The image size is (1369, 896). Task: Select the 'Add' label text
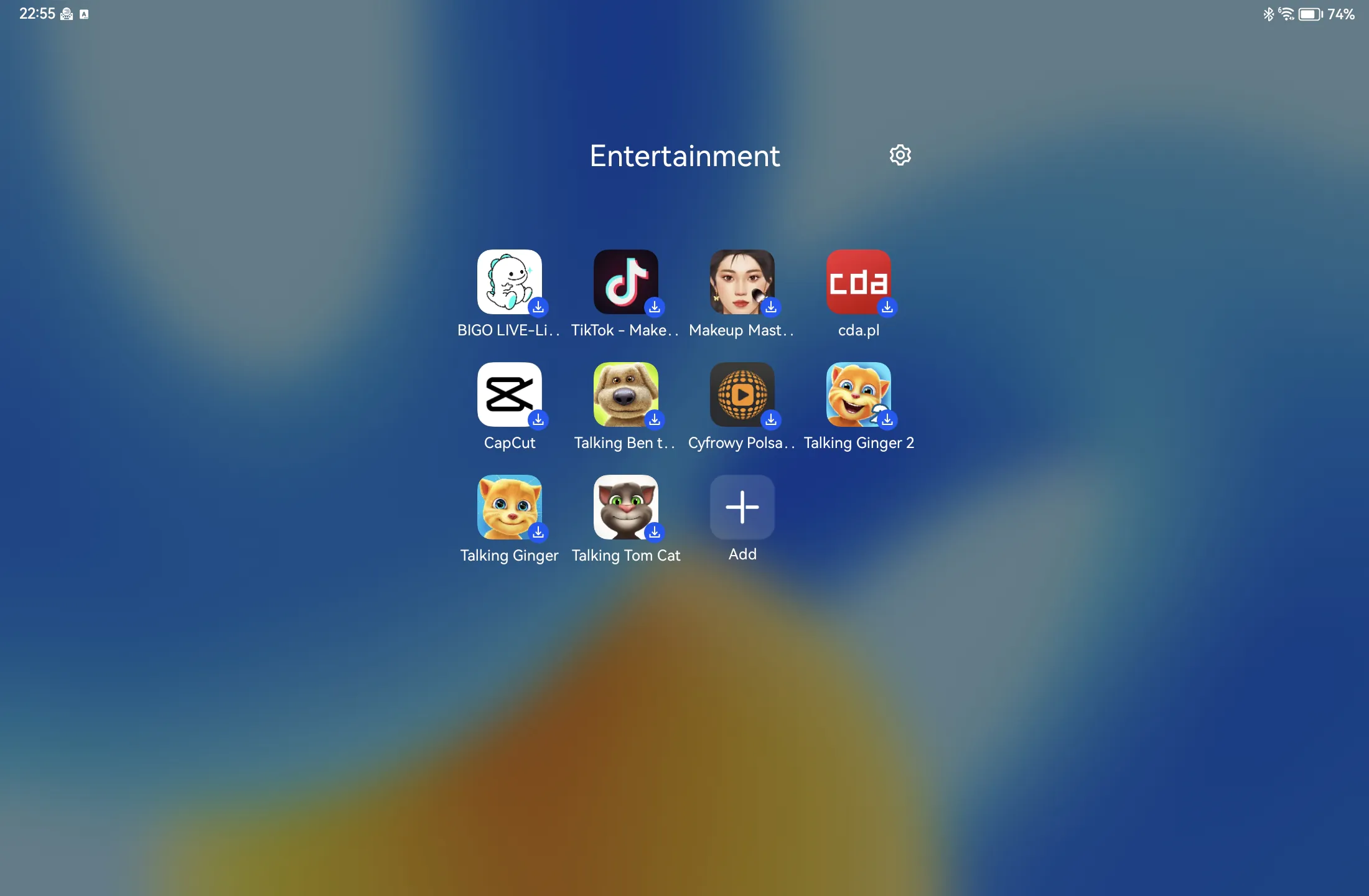pyautogui.click(x=742, y=554)
